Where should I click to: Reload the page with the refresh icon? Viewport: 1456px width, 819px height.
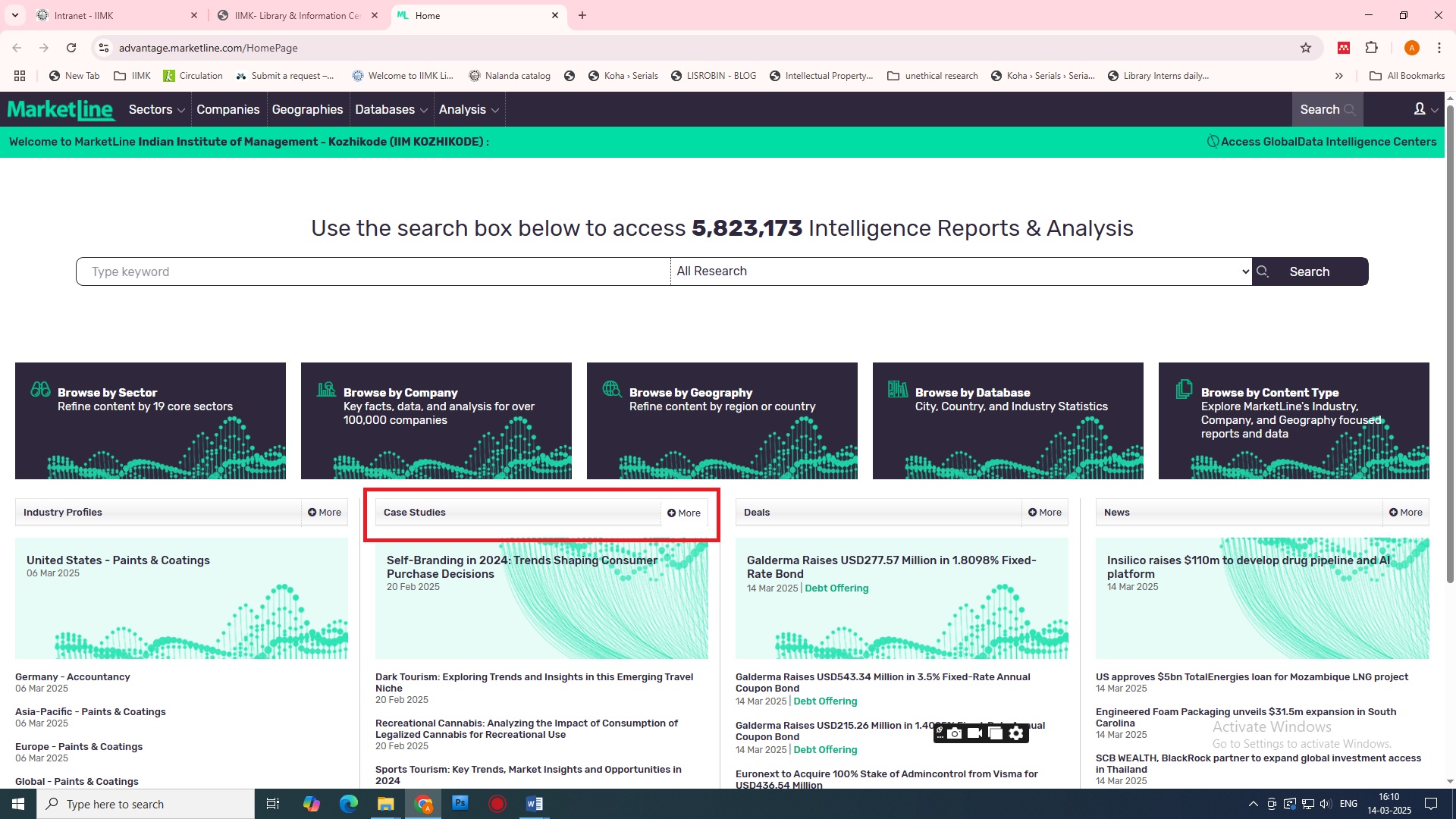[71, 48]
